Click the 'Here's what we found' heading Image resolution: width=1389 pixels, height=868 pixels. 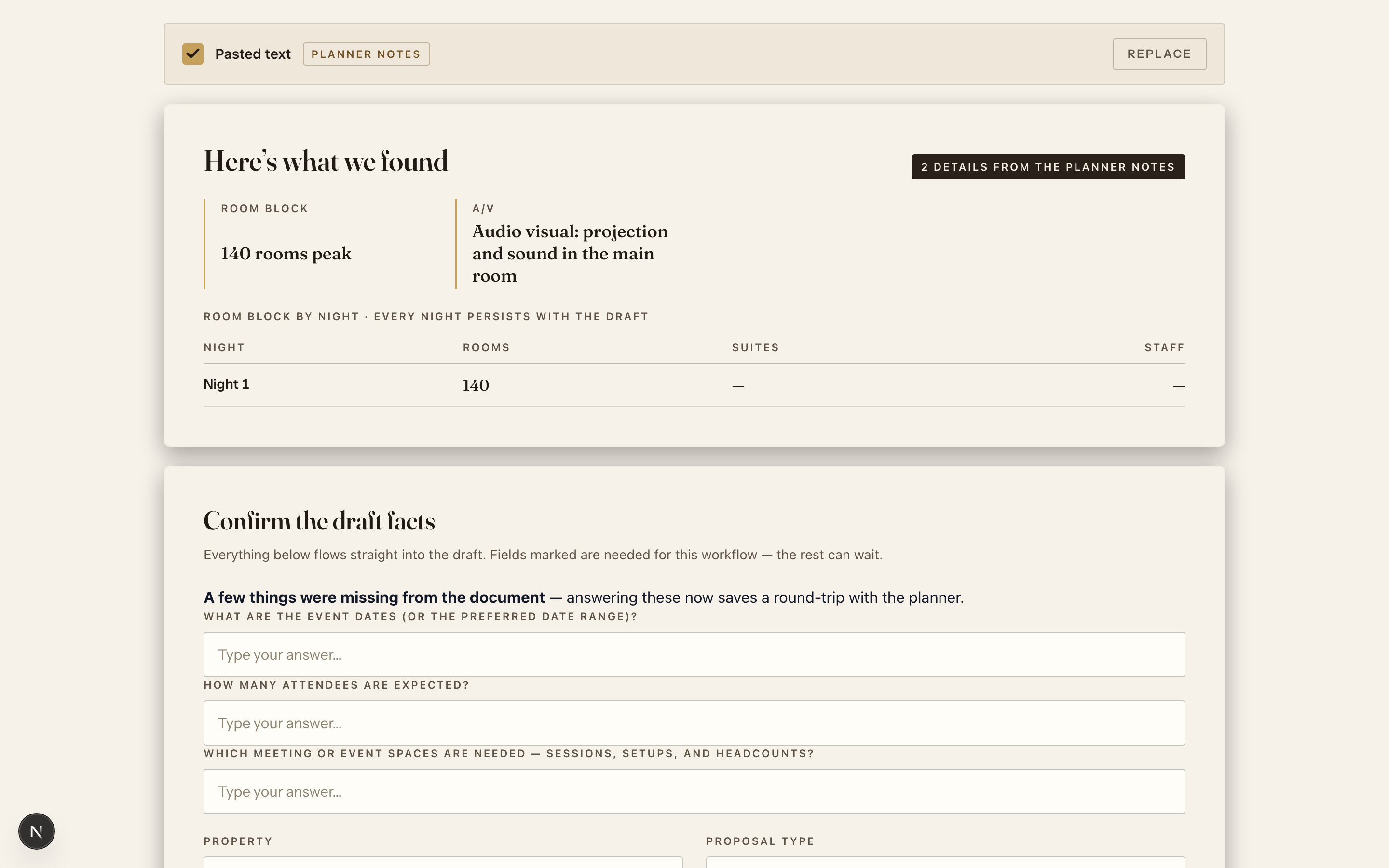coord(326,162)
